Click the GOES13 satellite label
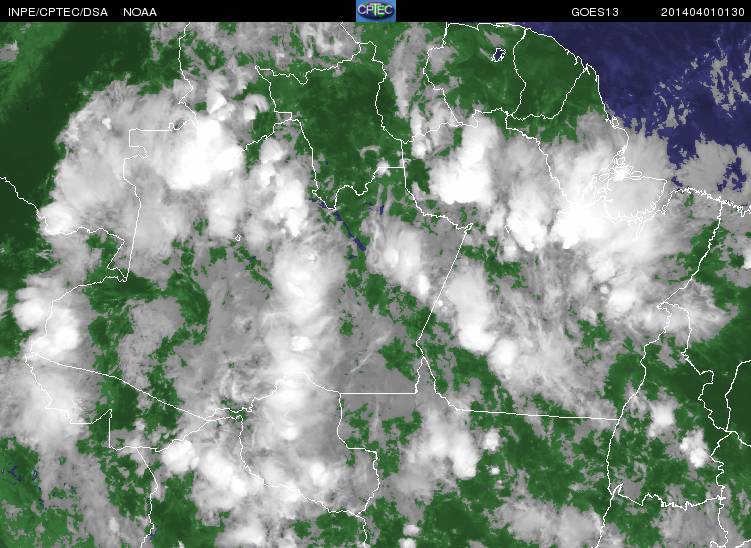The height and width of the screenshot is (548, 751). [595, 12]
